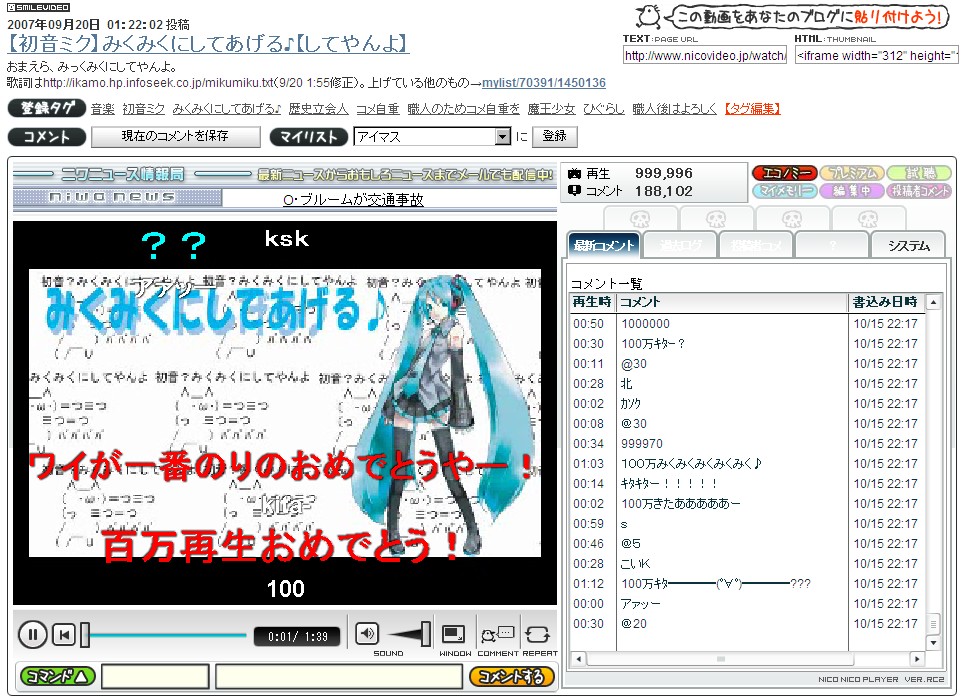Switch to the 過去ログ tab
Viewport: 970px width, 700px height.
(x=680, y=245)
